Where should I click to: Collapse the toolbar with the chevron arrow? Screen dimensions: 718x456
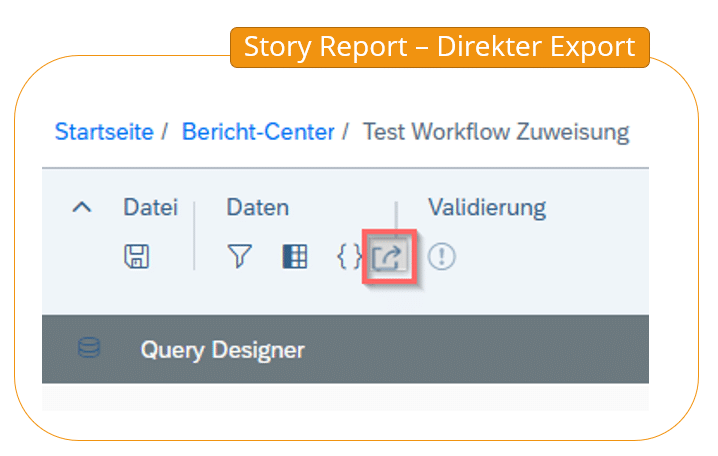83,208
